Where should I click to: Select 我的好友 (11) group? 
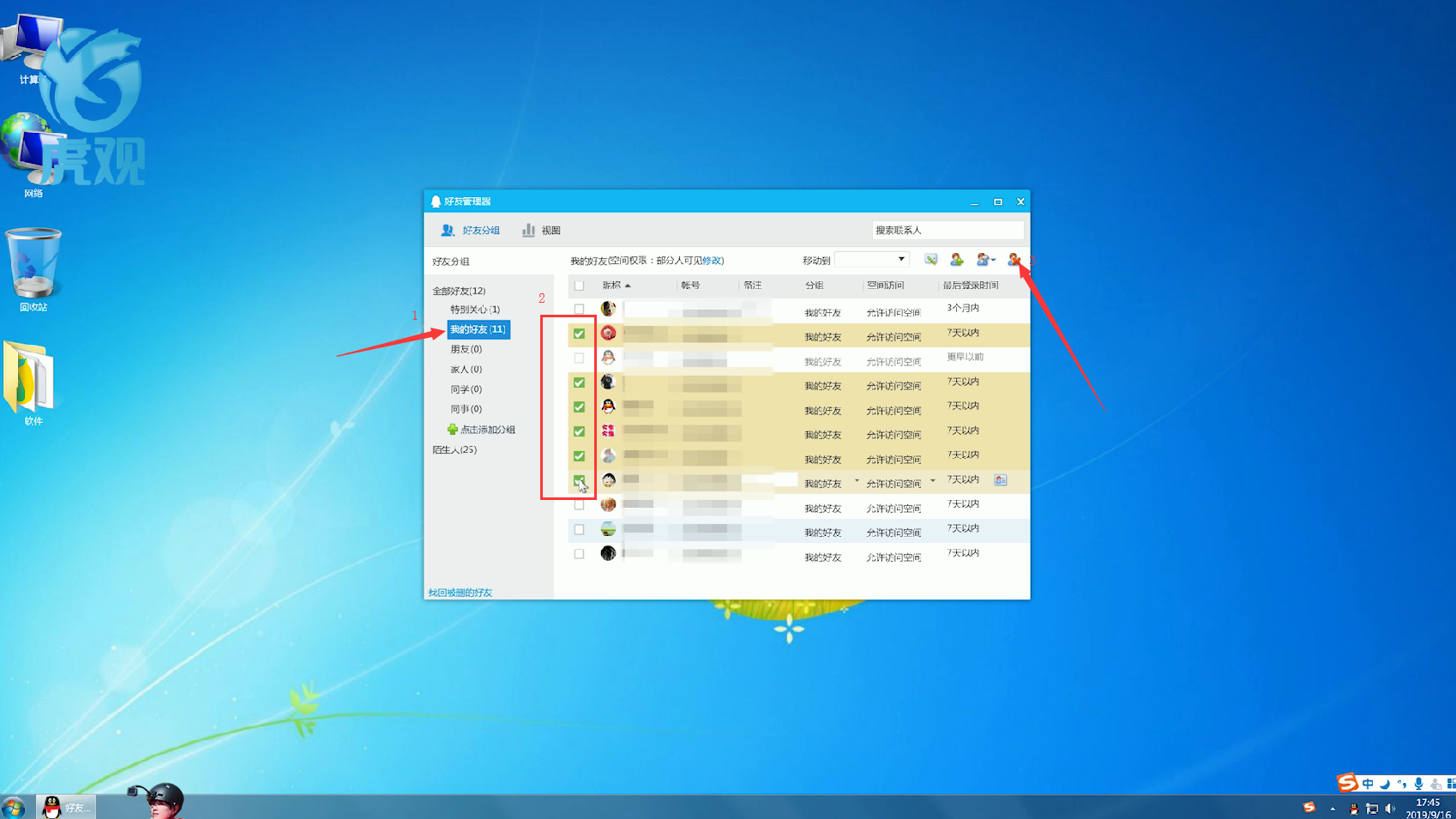[x=478, y=329]
